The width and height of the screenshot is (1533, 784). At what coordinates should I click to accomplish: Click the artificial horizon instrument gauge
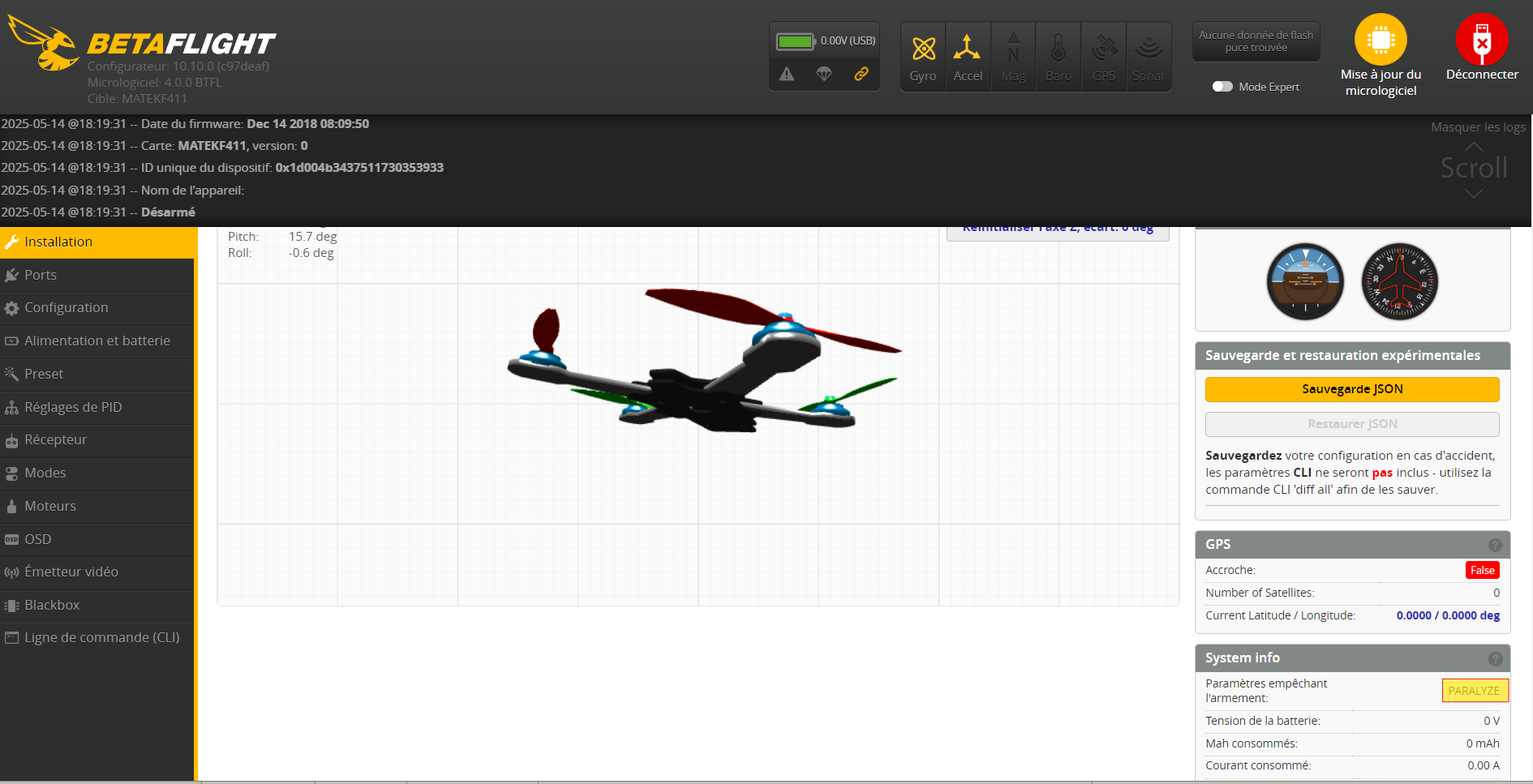pyautogui.click(x=1305, y=281)
